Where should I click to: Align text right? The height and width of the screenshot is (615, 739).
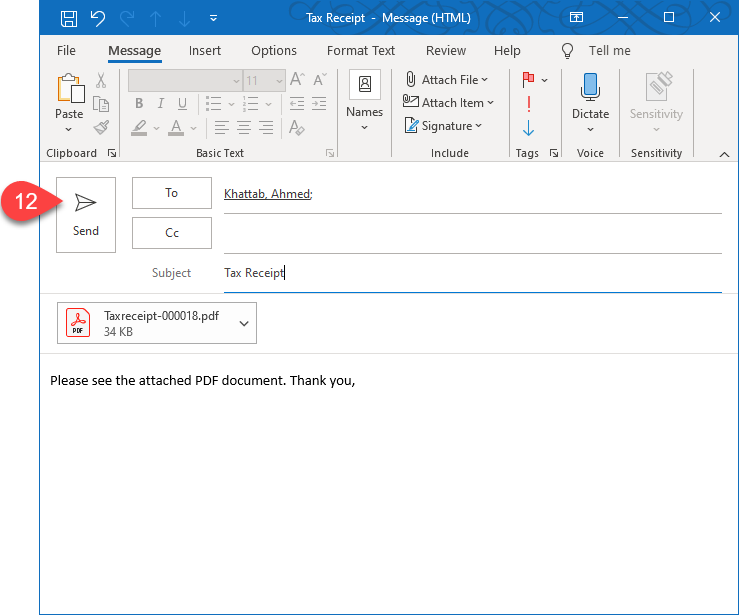point(266,128)
